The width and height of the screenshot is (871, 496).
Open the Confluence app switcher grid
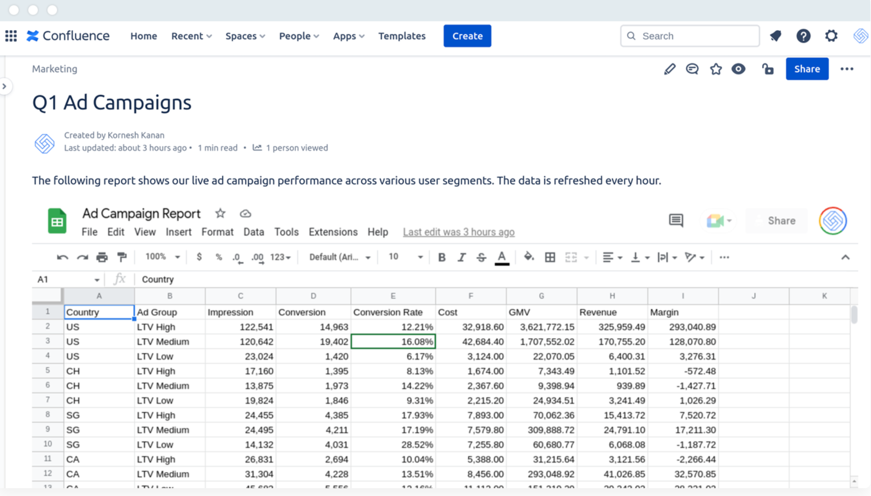click(x=11, y=36)
